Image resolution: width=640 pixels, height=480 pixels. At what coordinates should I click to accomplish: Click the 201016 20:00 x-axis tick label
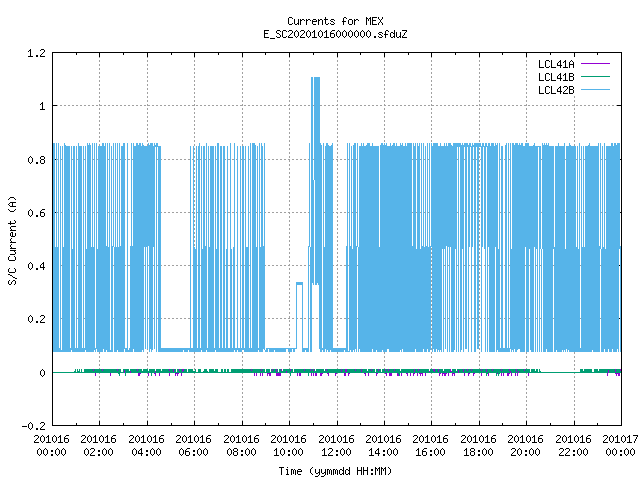click(526, 446)
